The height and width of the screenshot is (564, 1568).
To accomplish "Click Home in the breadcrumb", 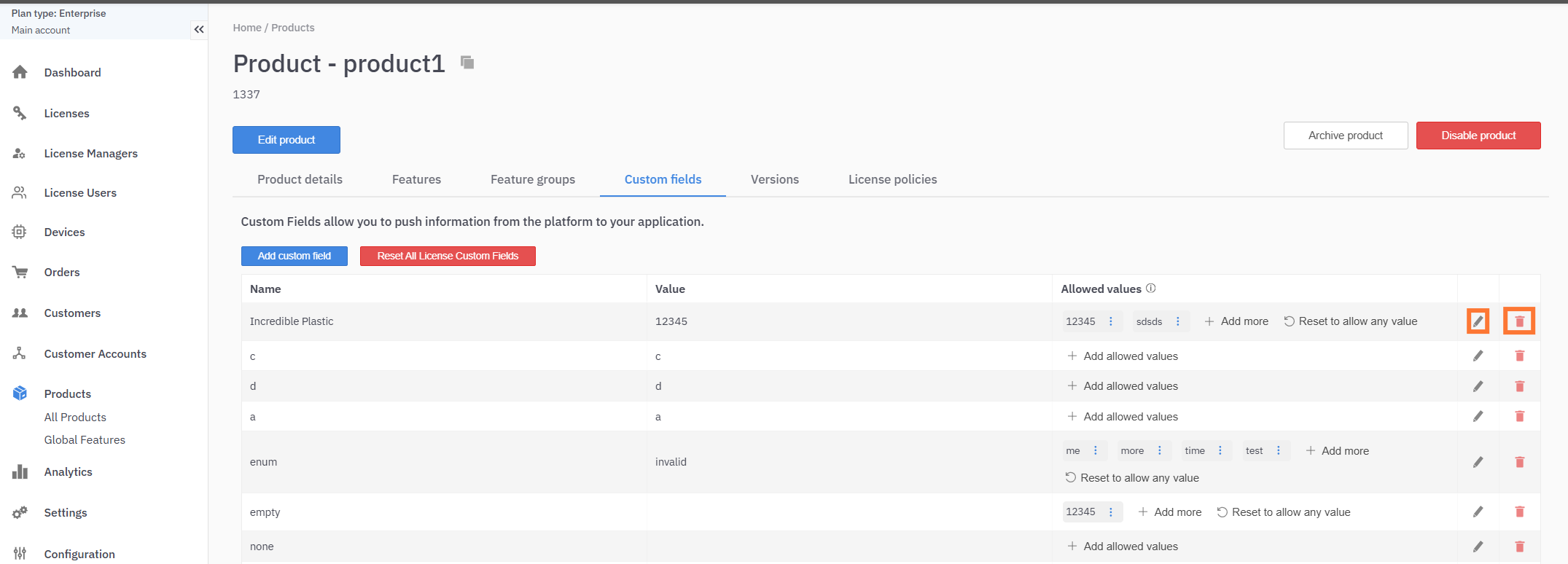I will pyautogui.click(x=247, y=28).
